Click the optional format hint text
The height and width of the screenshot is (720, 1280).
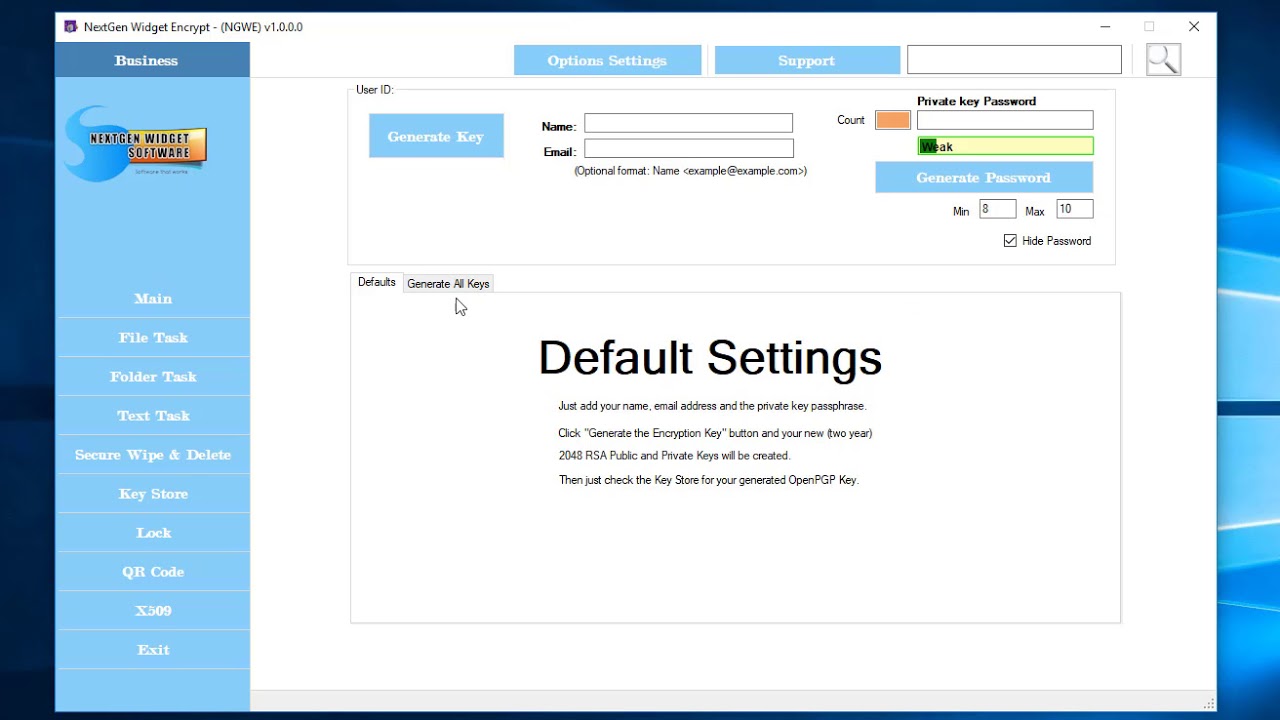tap(690, 171)
